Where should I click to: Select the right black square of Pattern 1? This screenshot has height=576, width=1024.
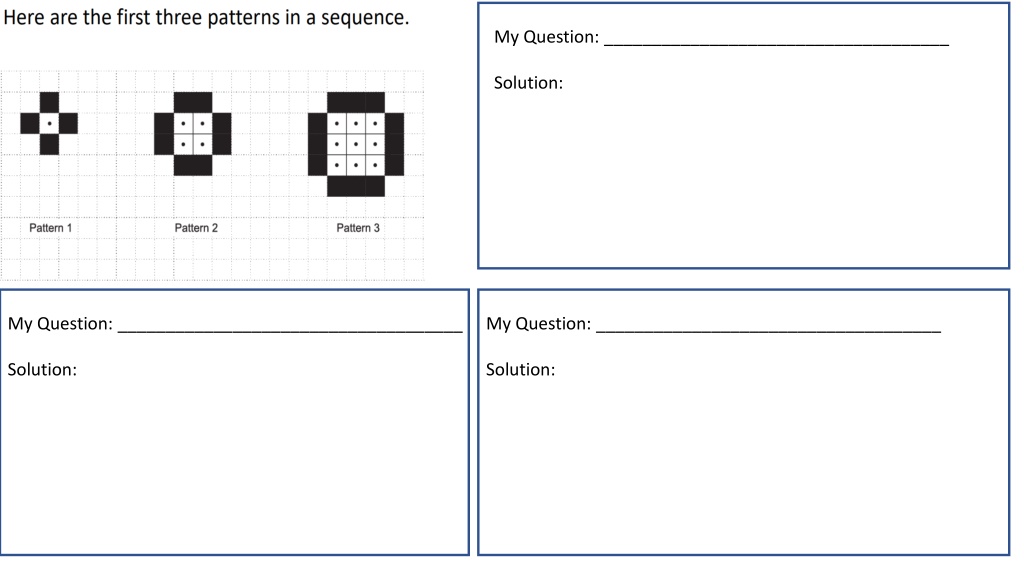(x=69, y=123)
